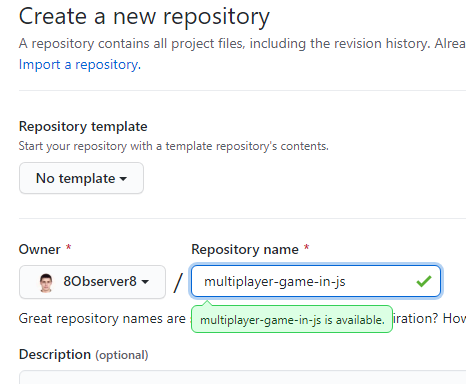
Task: Open the No template dropdown
Action: [x=81, y=178]
